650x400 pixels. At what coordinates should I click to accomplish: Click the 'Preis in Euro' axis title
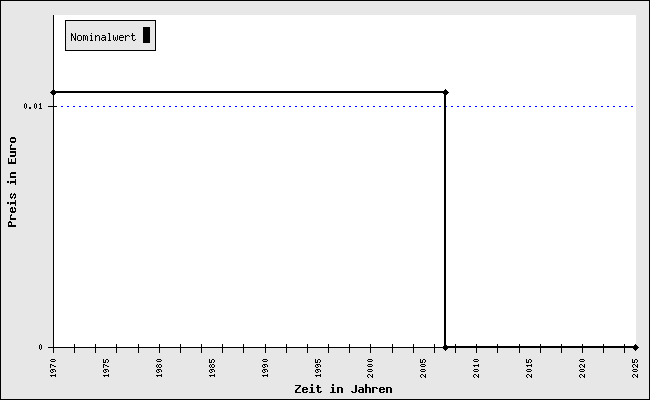(x=12, y=182)
